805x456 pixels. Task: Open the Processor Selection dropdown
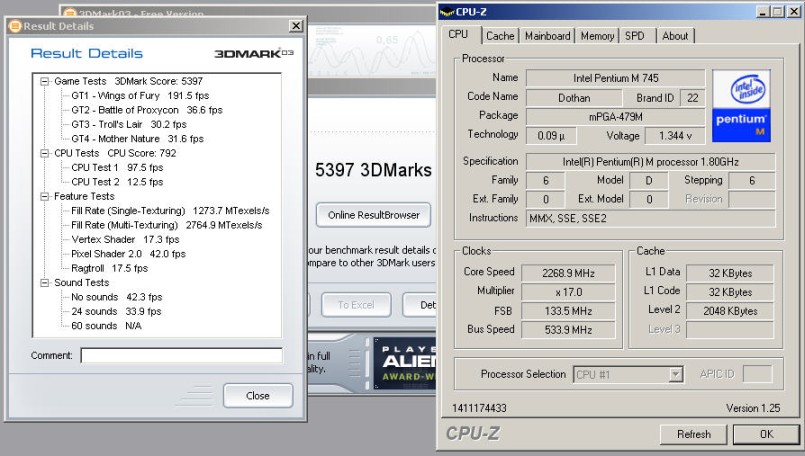[676, 374]
